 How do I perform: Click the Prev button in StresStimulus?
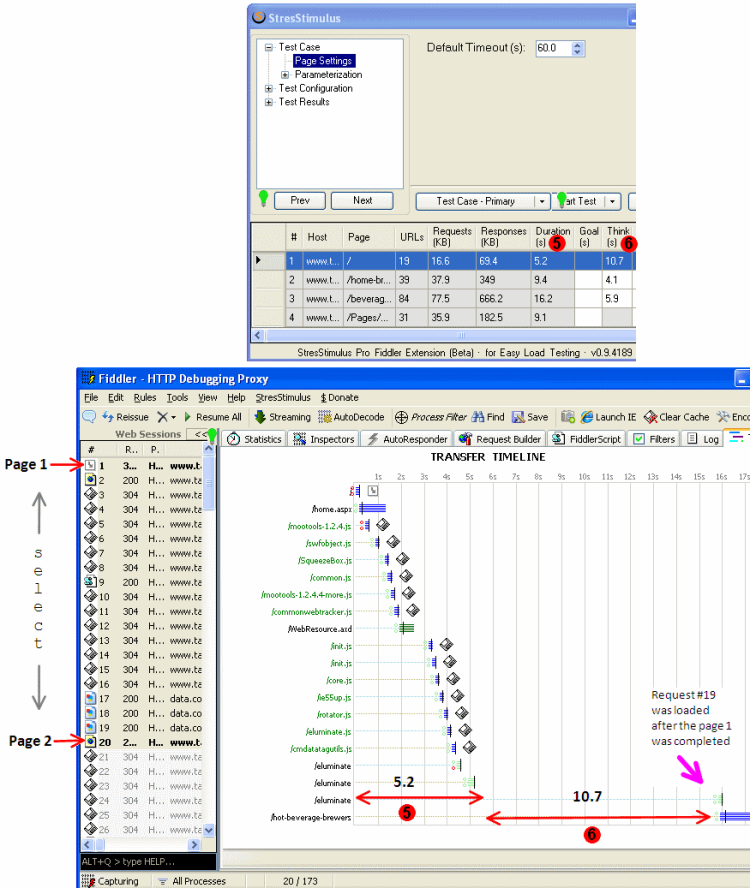pos(300,200)
